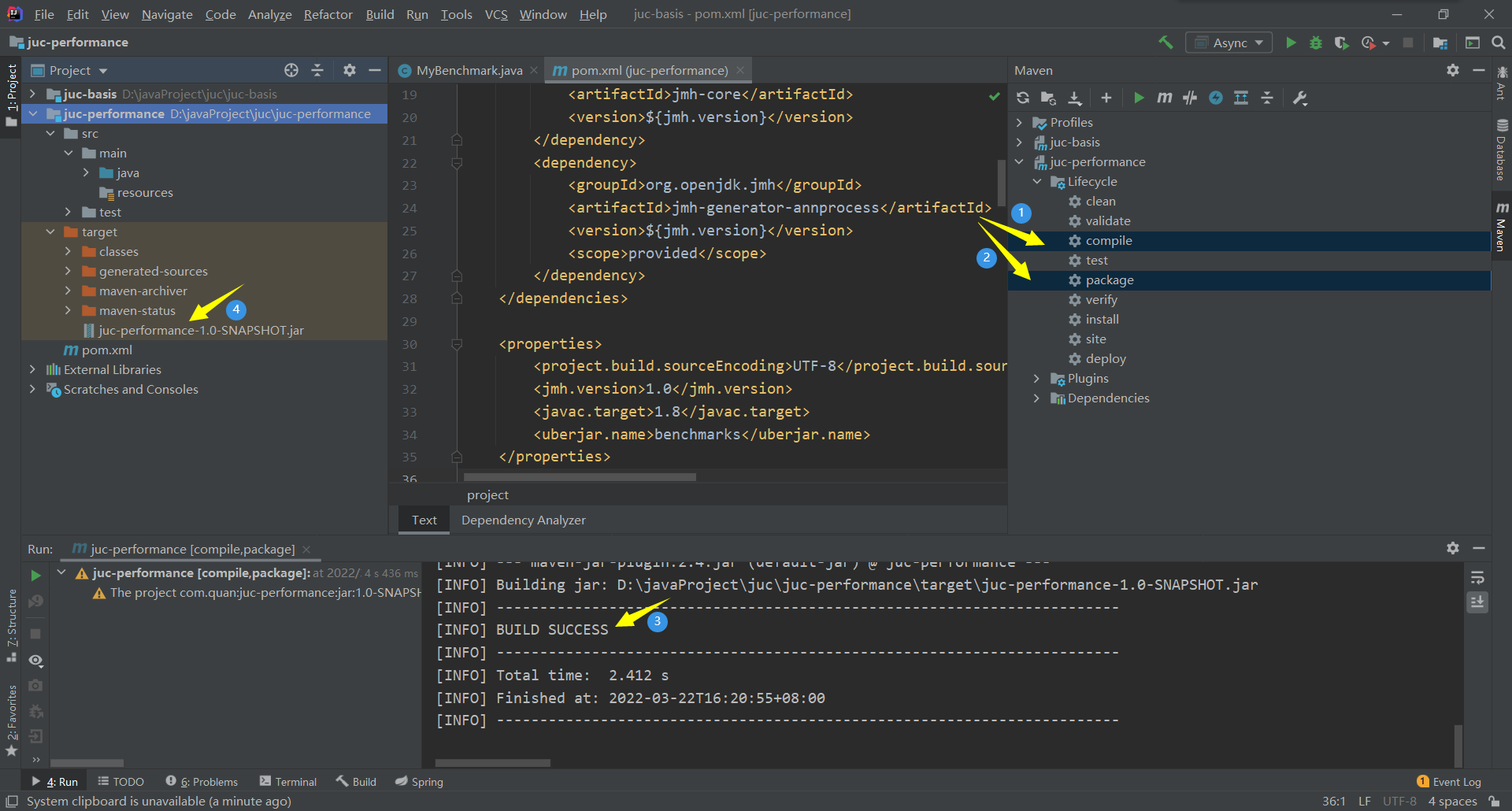Click the editor horizontal scrollbar
This screenshot has height=811, width=1512.
point(580,477)
